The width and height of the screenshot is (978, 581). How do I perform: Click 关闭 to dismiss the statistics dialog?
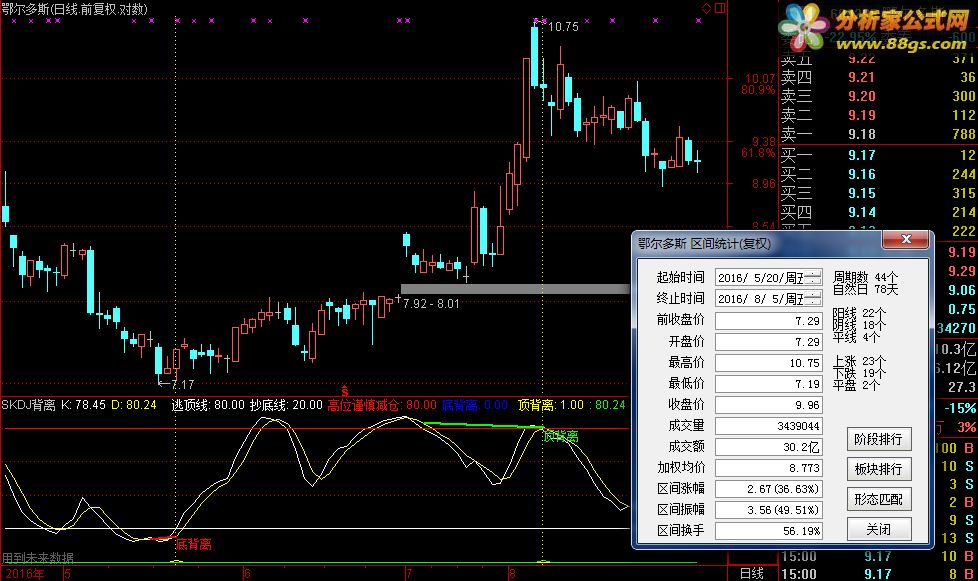point(878,530)
